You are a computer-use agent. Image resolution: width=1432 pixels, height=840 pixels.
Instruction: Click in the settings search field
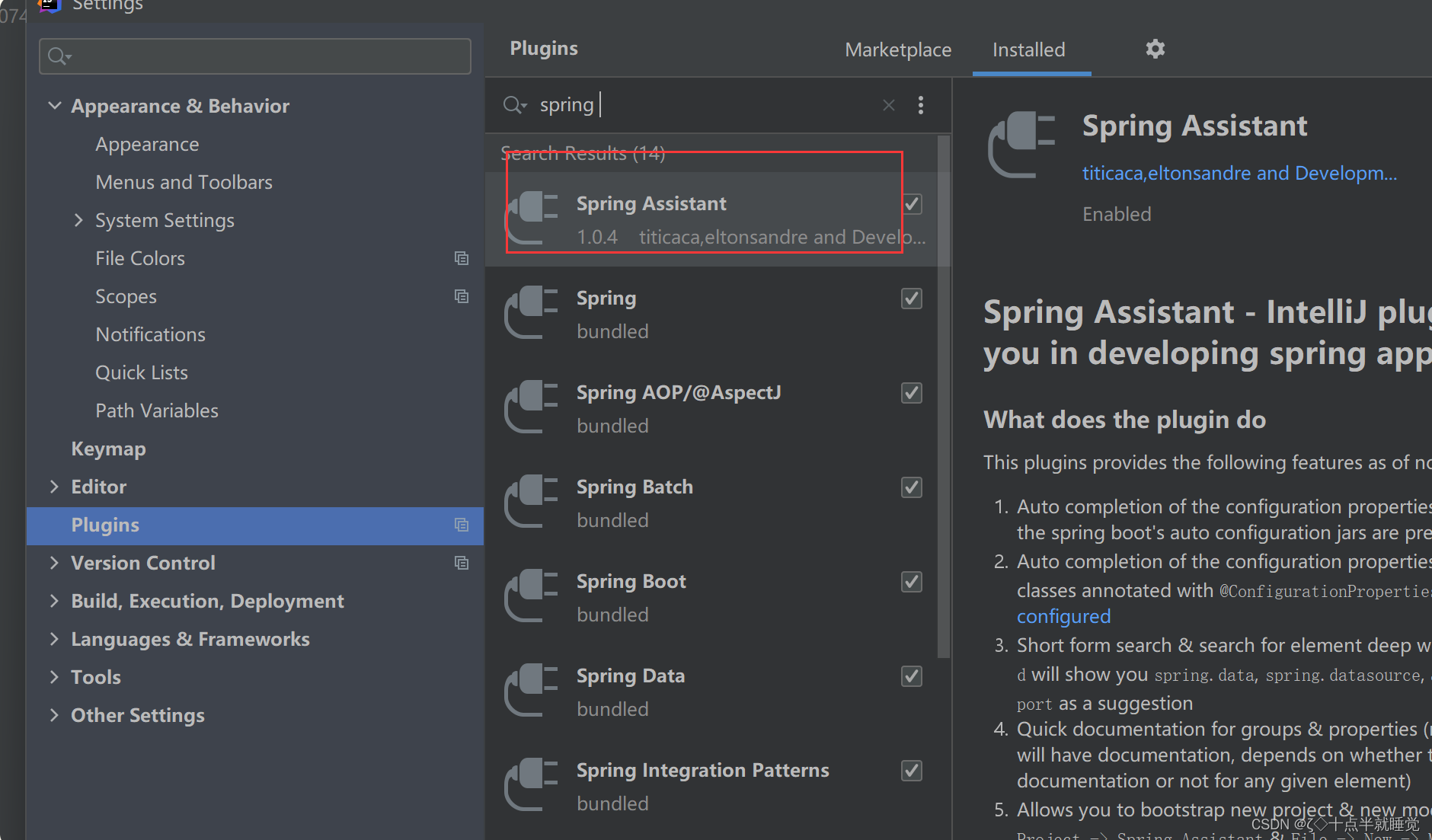(x=255, y=56)
